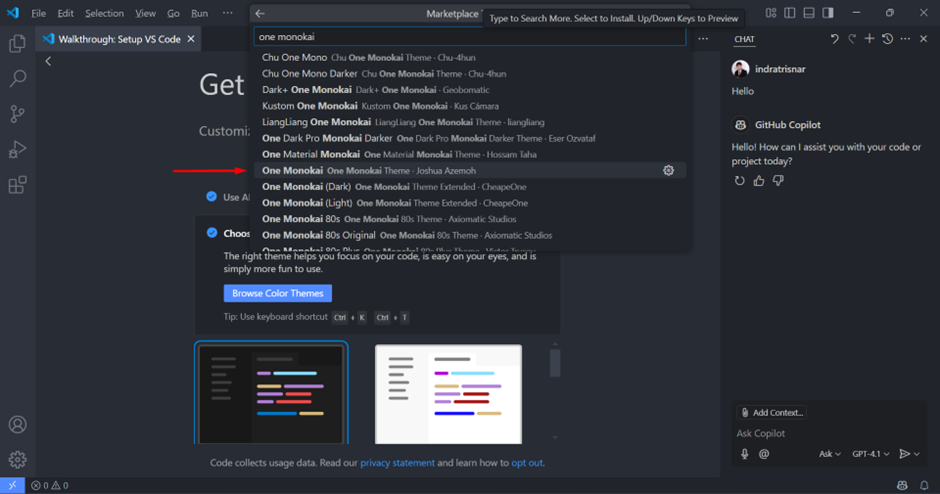The height and width of the screenshot is (494, 940).
Task: Click the @ mention icon in chat
Action: click(x=764, y=454)
